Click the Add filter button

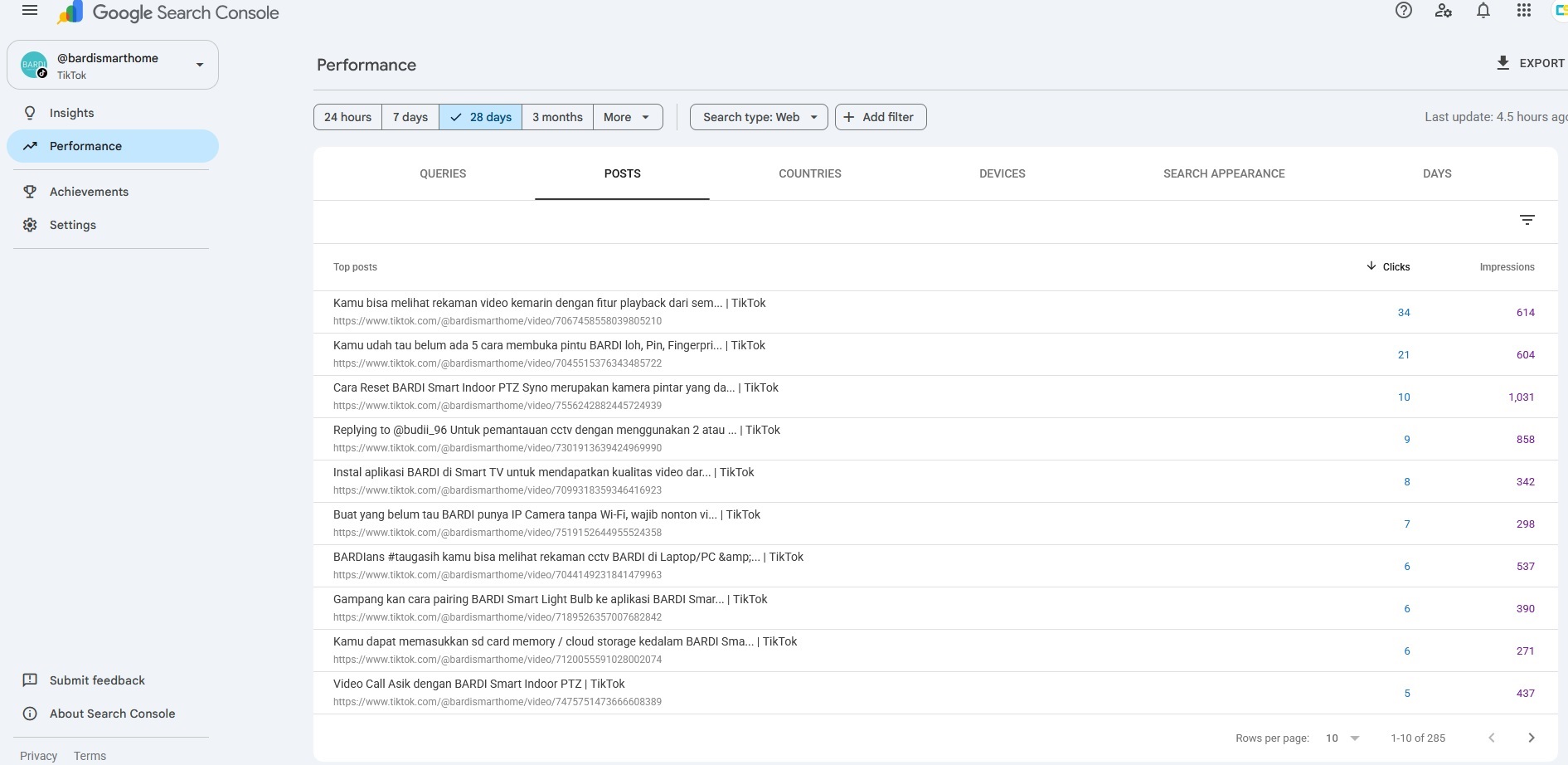click(x=881, y=117)
